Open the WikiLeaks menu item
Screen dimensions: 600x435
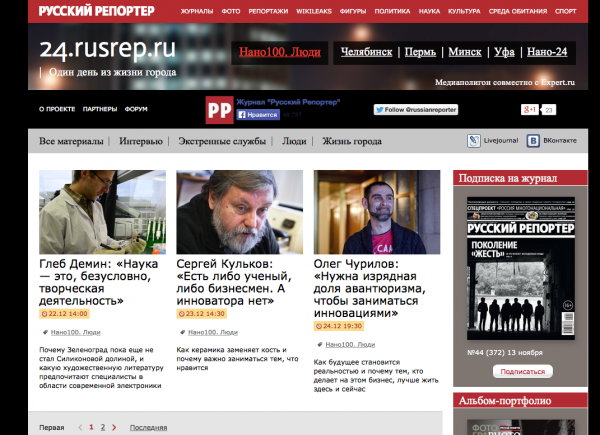[314, 11]
